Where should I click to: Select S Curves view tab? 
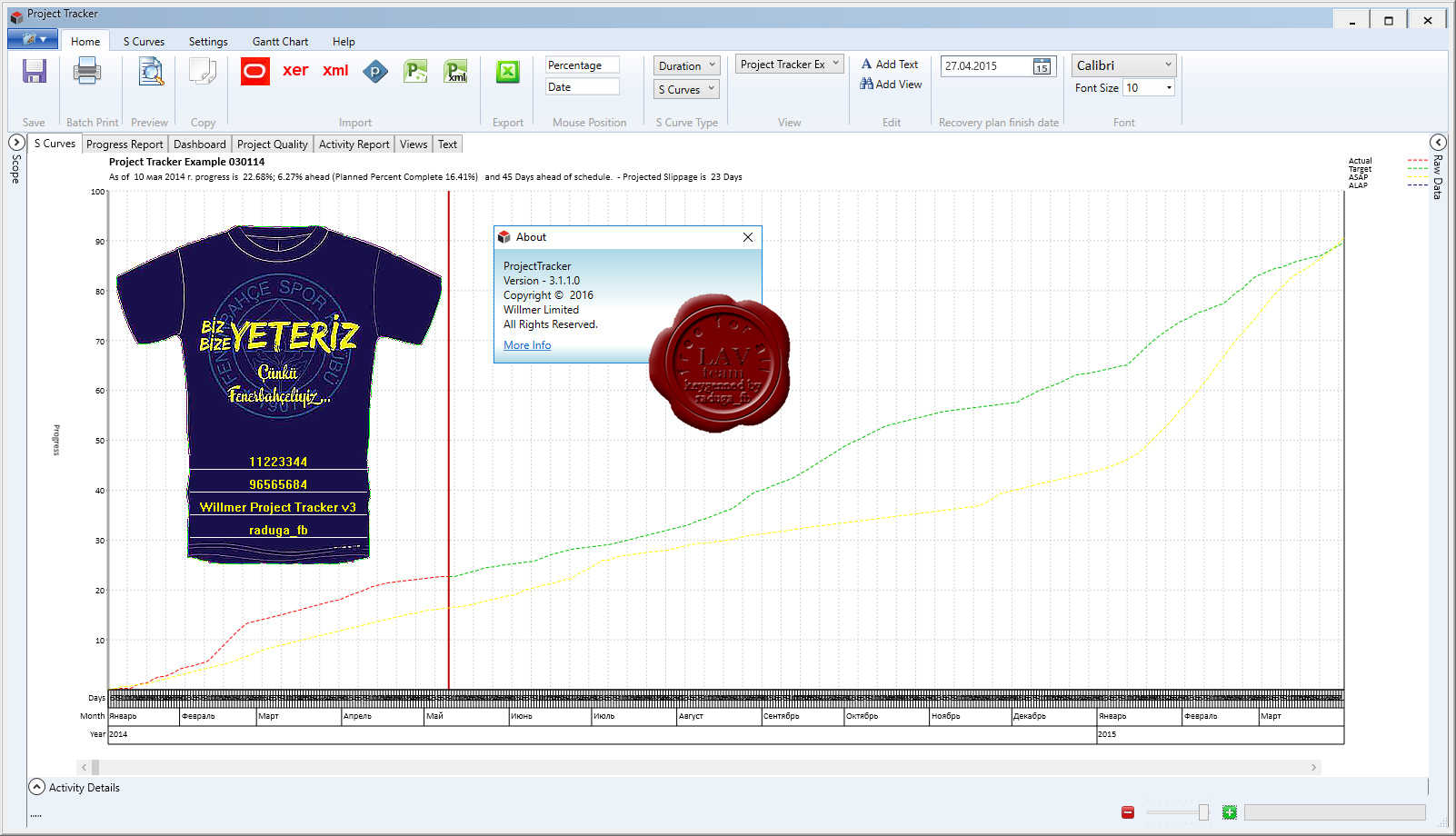pos(55,144)
